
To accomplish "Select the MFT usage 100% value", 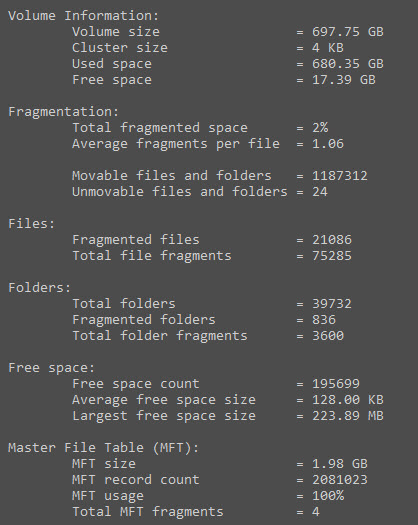I will 328,496.
